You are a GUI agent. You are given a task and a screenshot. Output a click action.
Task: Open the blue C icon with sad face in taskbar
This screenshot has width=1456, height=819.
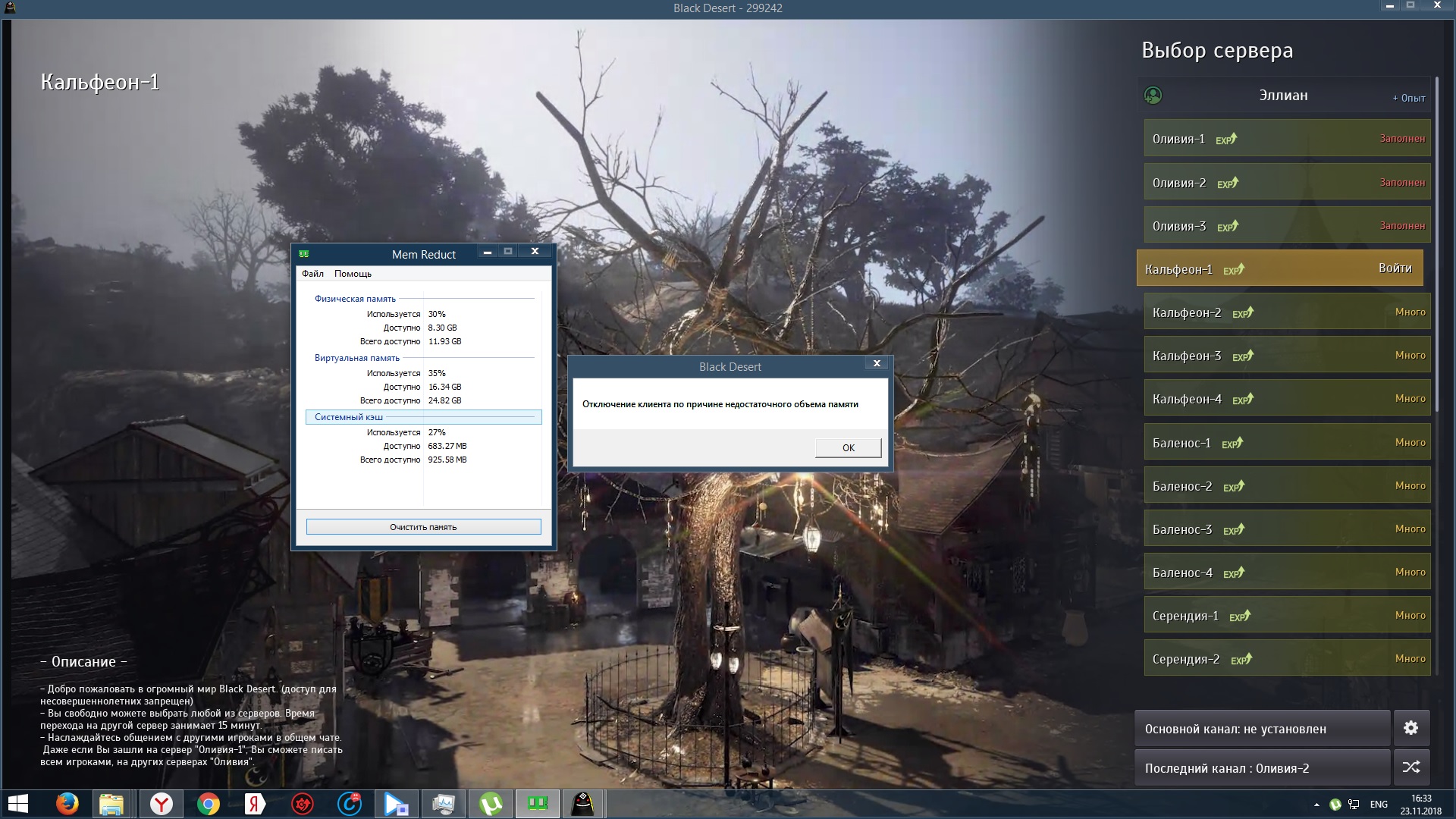[350, 804]
